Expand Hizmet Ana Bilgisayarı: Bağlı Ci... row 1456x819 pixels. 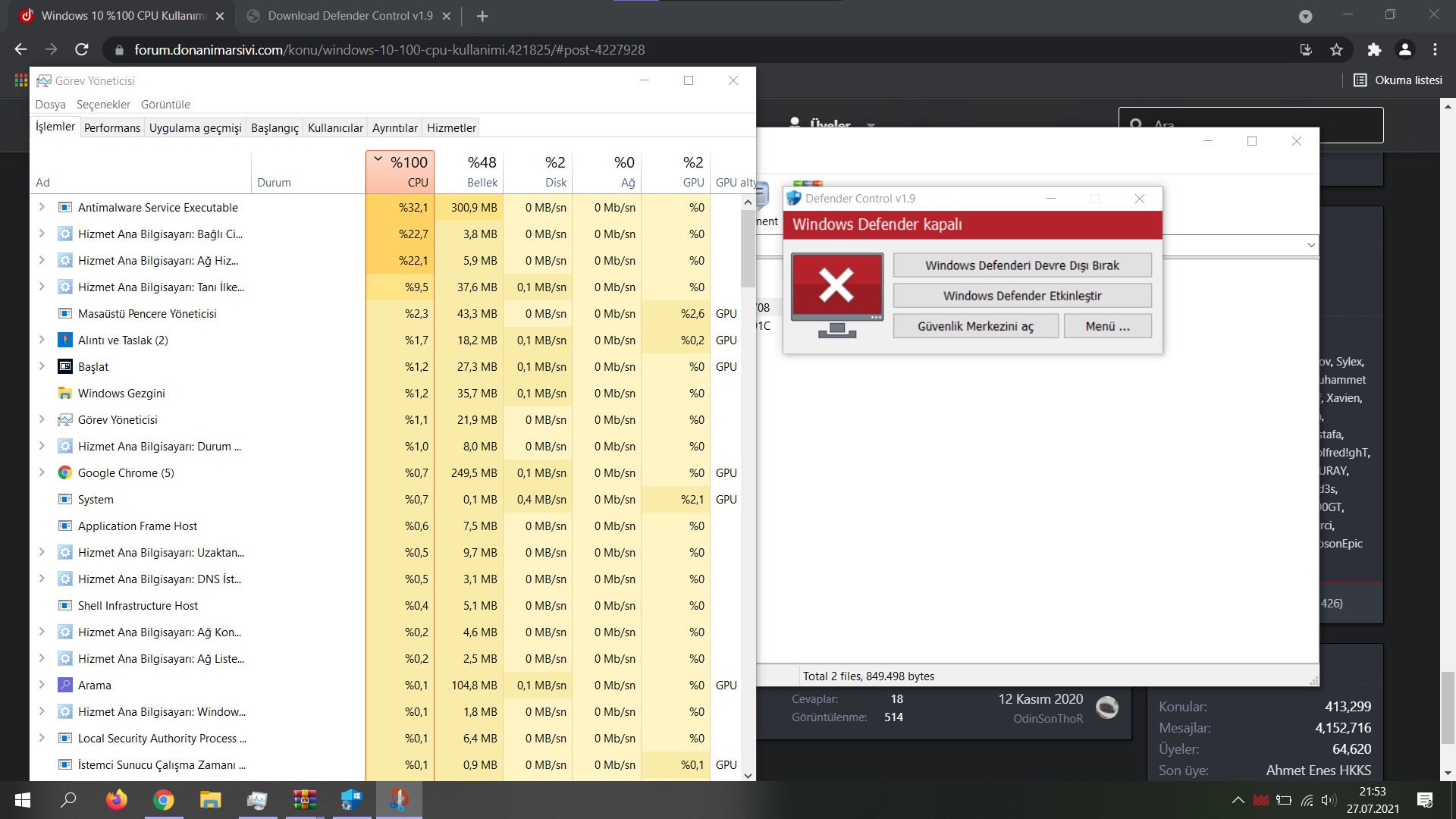click(42, 234)
